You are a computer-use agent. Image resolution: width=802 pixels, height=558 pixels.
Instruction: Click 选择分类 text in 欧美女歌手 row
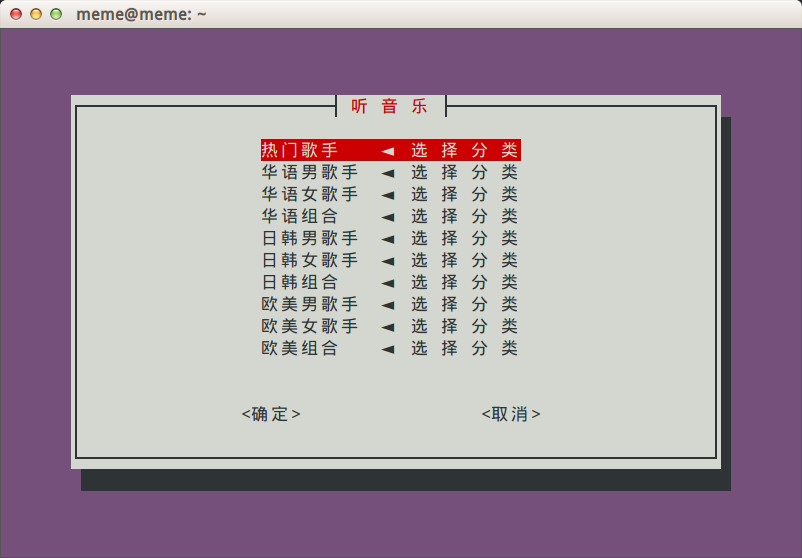coord(464,326)
